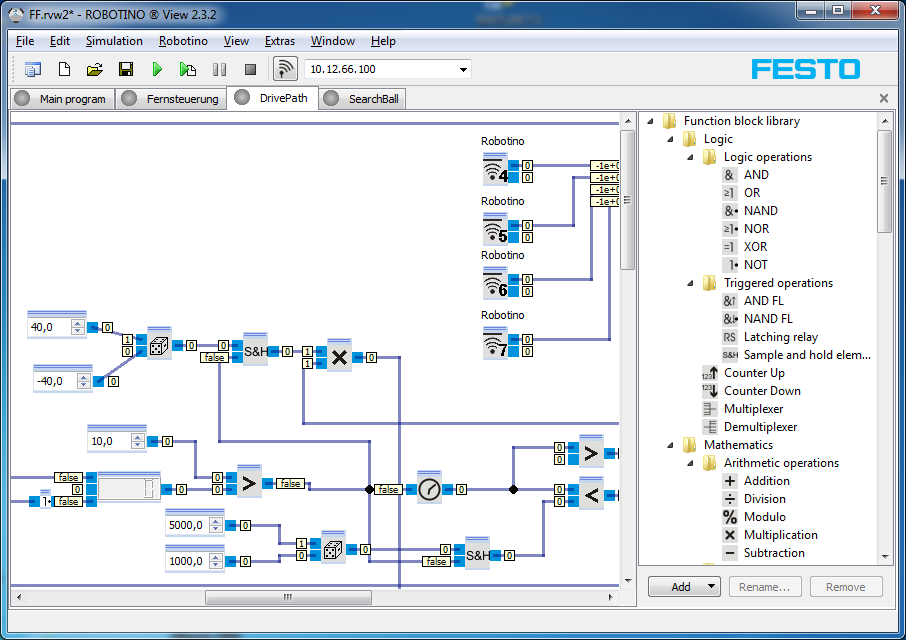906x640 pixels.
Task: Open the Simulation menu
Action: (114, 41)
